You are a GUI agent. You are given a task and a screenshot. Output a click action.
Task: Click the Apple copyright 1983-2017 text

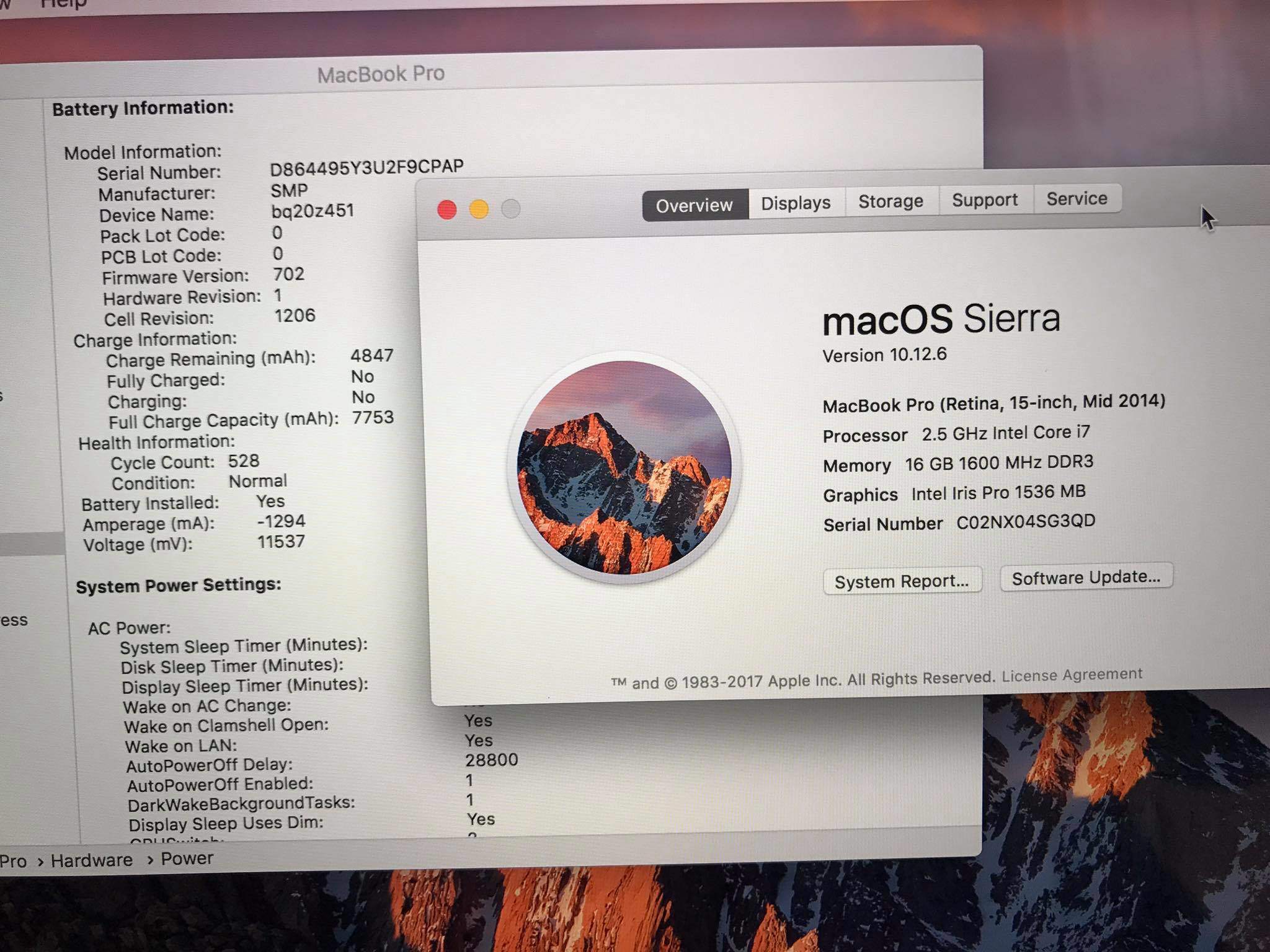803,680
